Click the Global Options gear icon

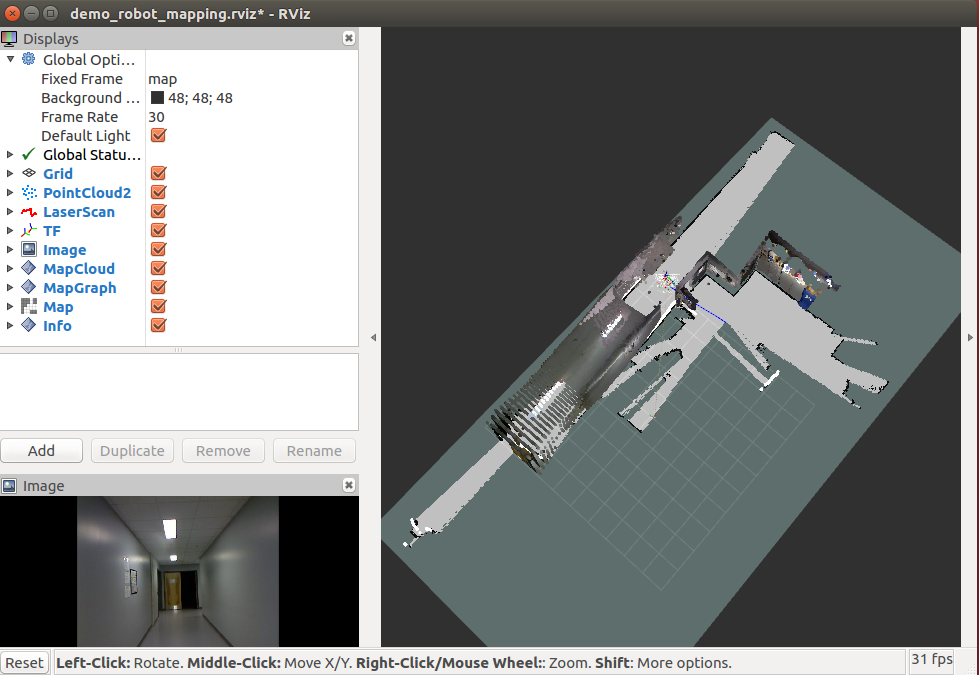pos(29,60)
